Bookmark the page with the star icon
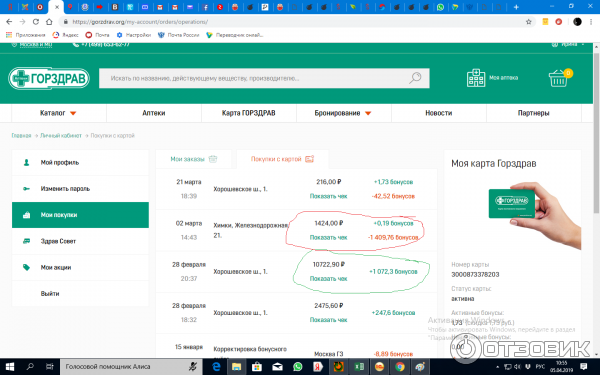The image size is (600, 375). click(528, 22)
